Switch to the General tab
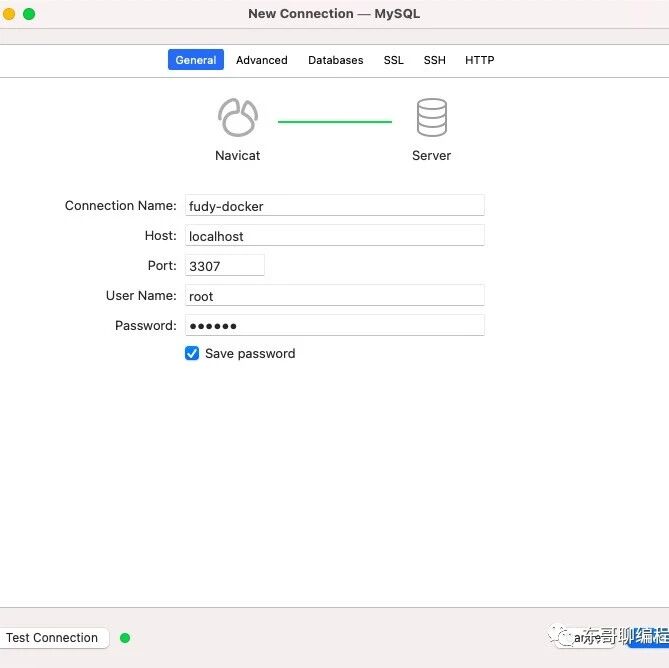The image size is (669, 668). coord(195,60)
